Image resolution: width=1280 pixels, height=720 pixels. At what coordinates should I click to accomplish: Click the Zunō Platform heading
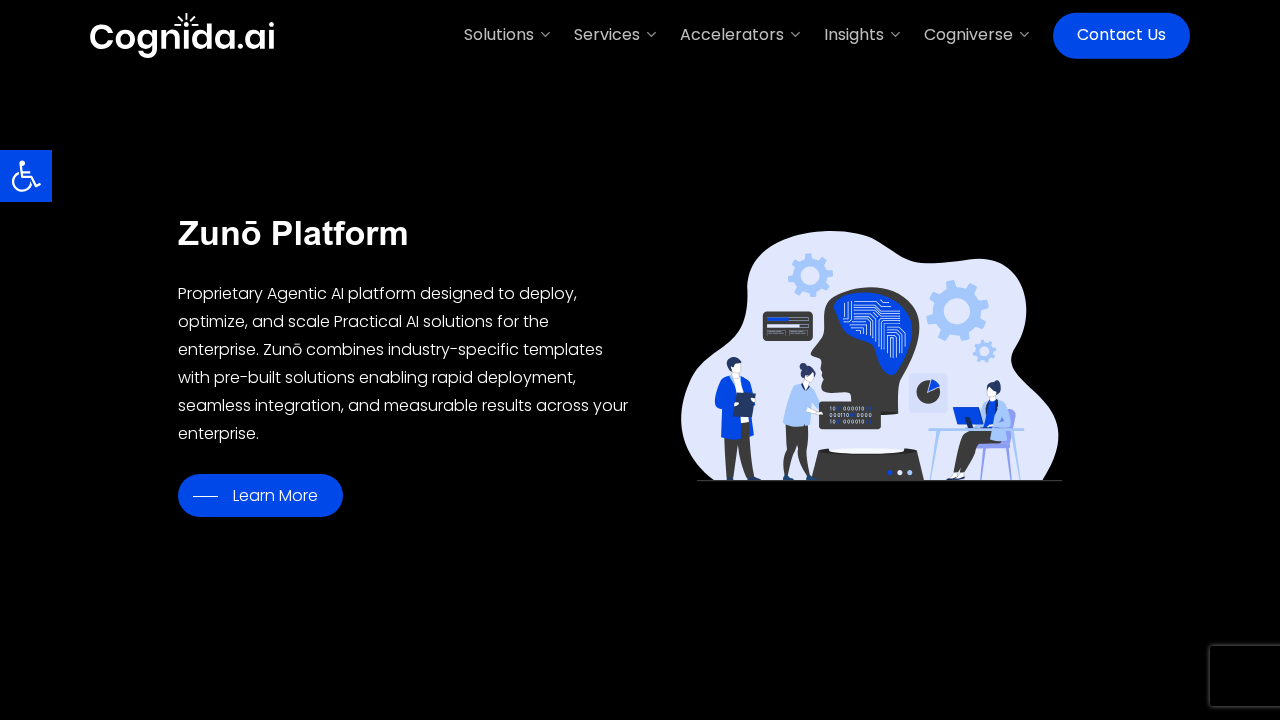point(293,234)
